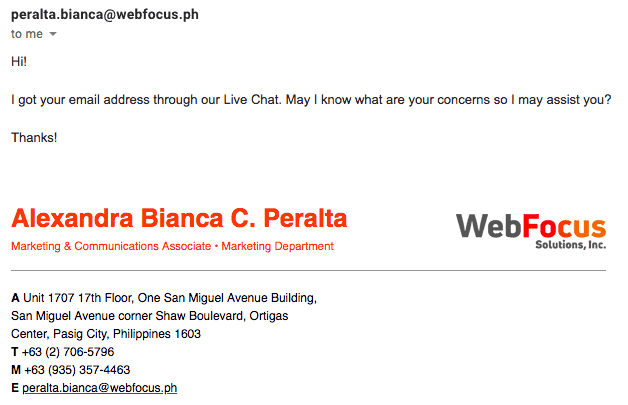Image resolution: width=628 pixels, height=405 pixels.
Task: Click the address line 'Unit 1707 17th Floor'
Action: pyautogui.click(x=78, y=298)
